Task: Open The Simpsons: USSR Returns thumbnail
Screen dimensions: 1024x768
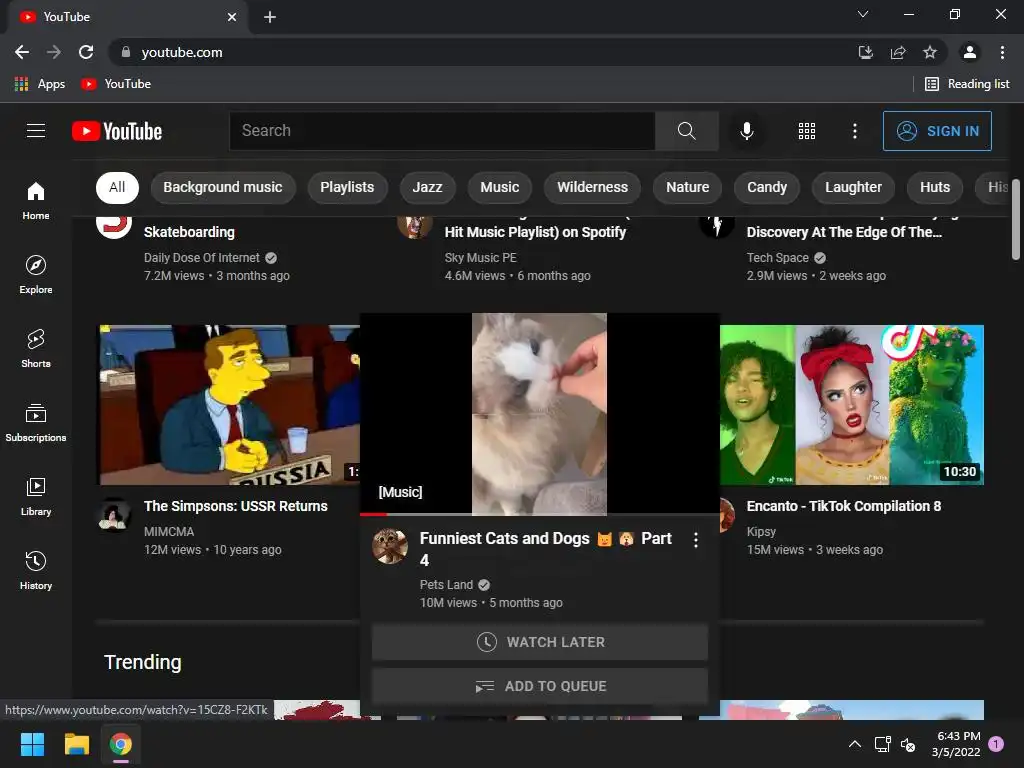Action: (x=229, y=405)
